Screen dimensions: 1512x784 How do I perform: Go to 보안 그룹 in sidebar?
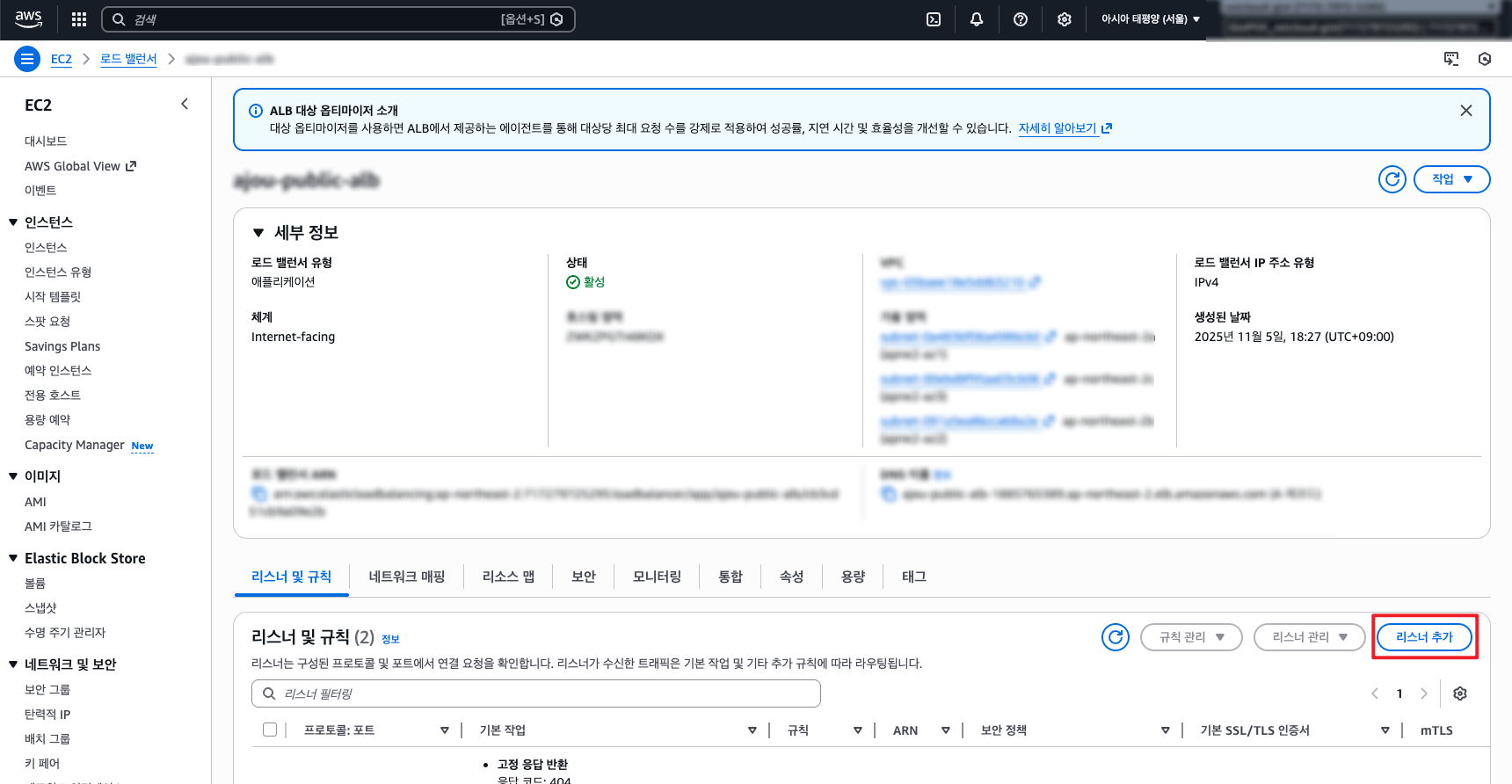tap(47, 690)
